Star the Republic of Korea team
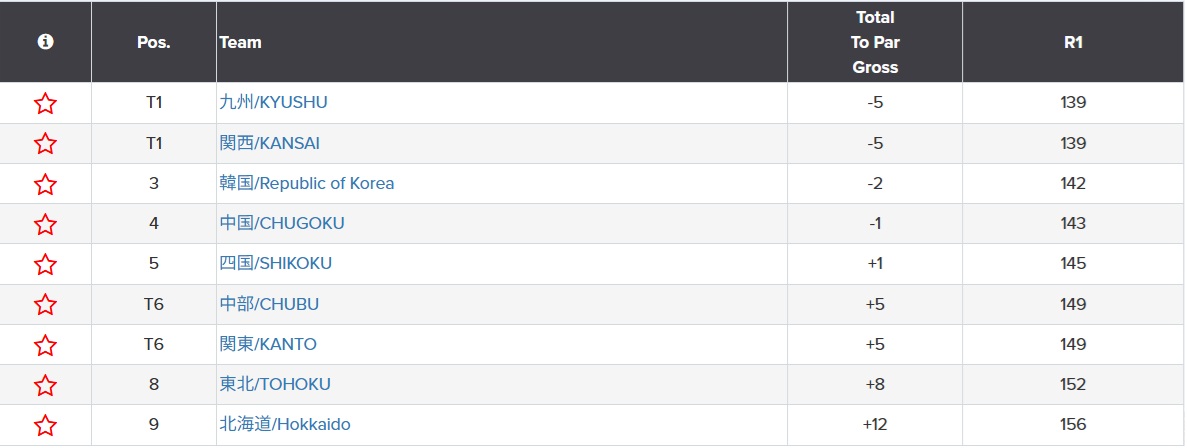 45,184
